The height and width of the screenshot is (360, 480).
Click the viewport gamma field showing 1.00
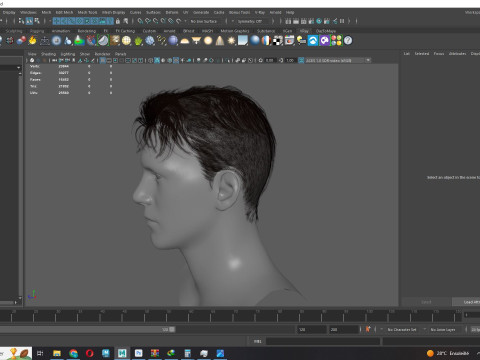pyautogui.click(x=290, y=60)
